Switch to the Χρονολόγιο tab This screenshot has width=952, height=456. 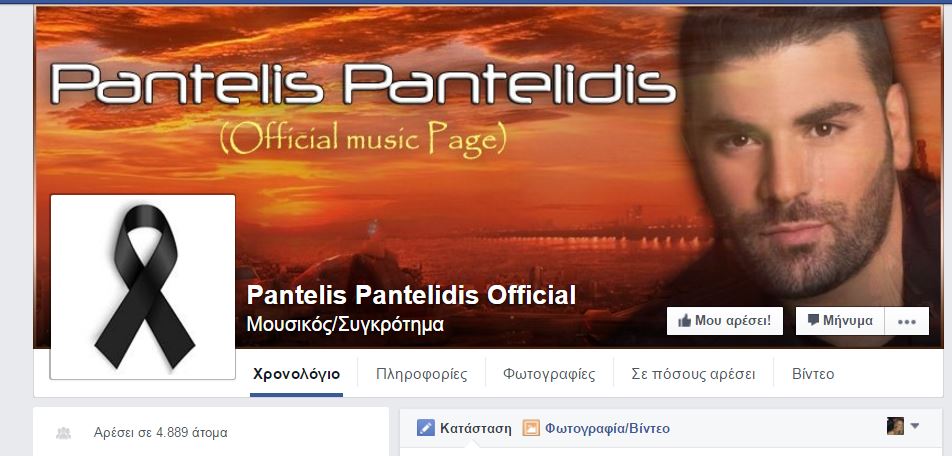pyautogui.click(x=296, y=374)
